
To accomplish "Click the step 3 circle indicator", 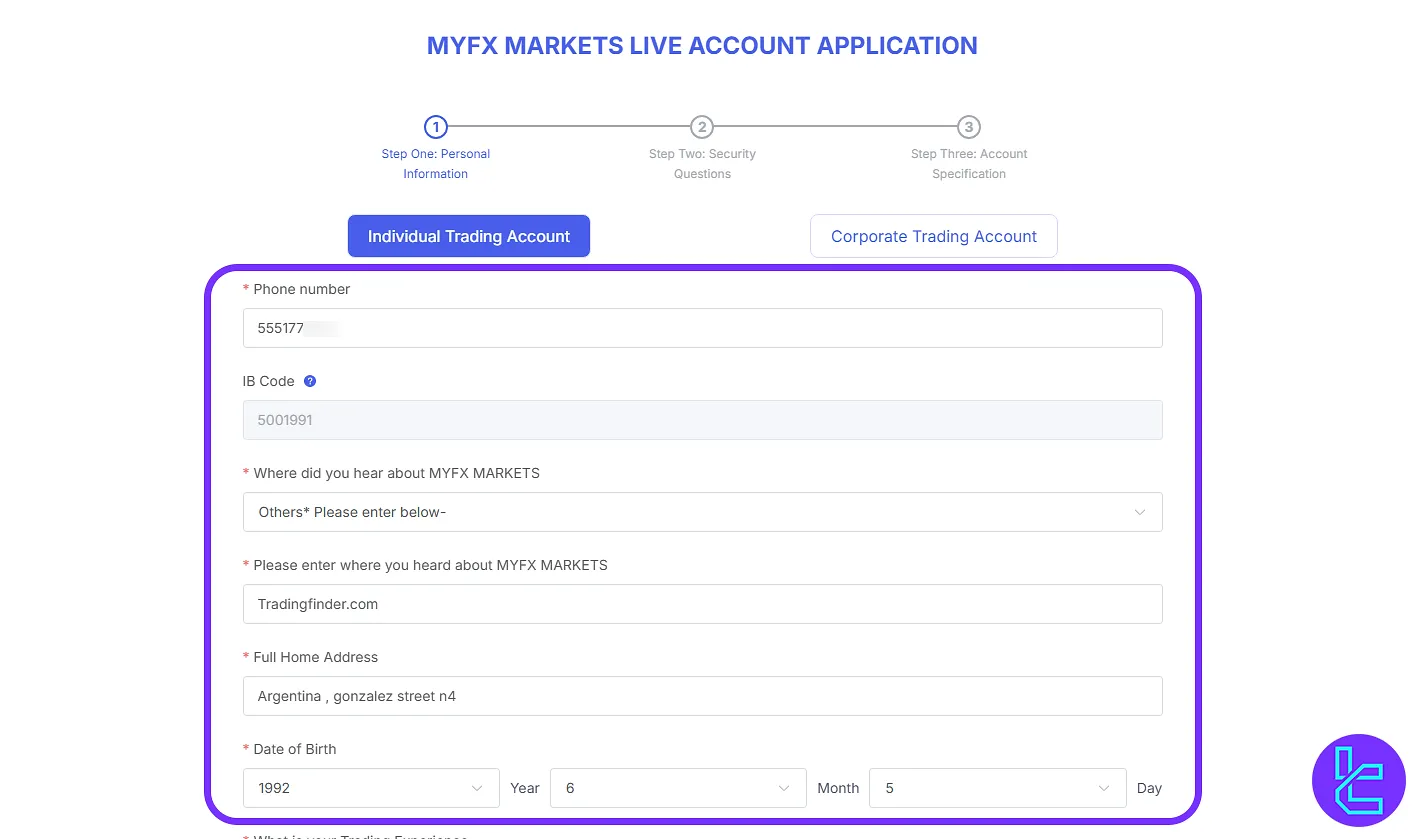I will 968,127.
